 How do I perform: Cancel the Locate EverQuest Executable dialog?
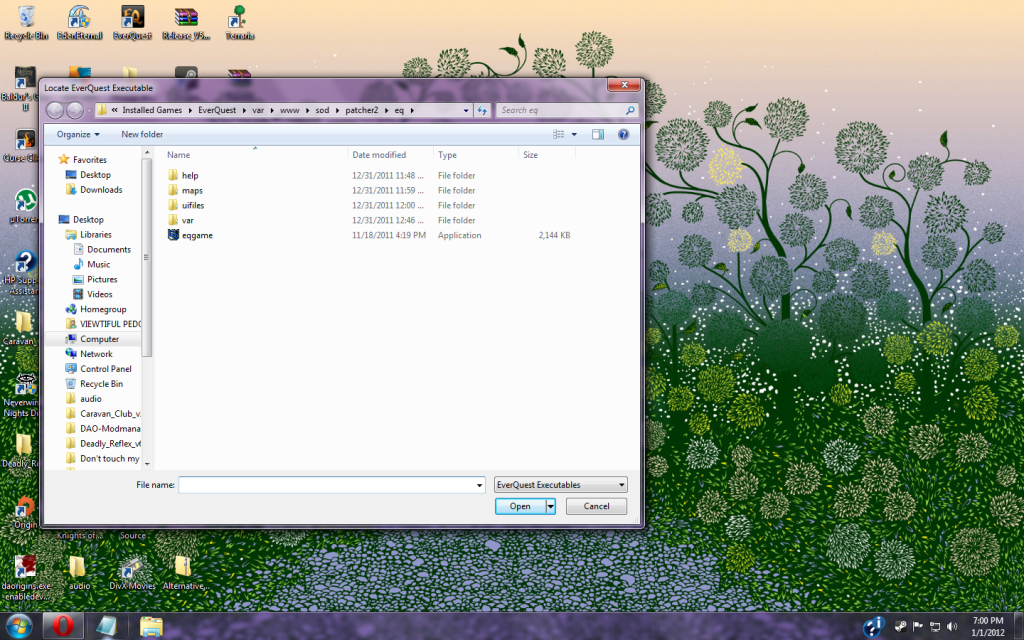point(596,506)
